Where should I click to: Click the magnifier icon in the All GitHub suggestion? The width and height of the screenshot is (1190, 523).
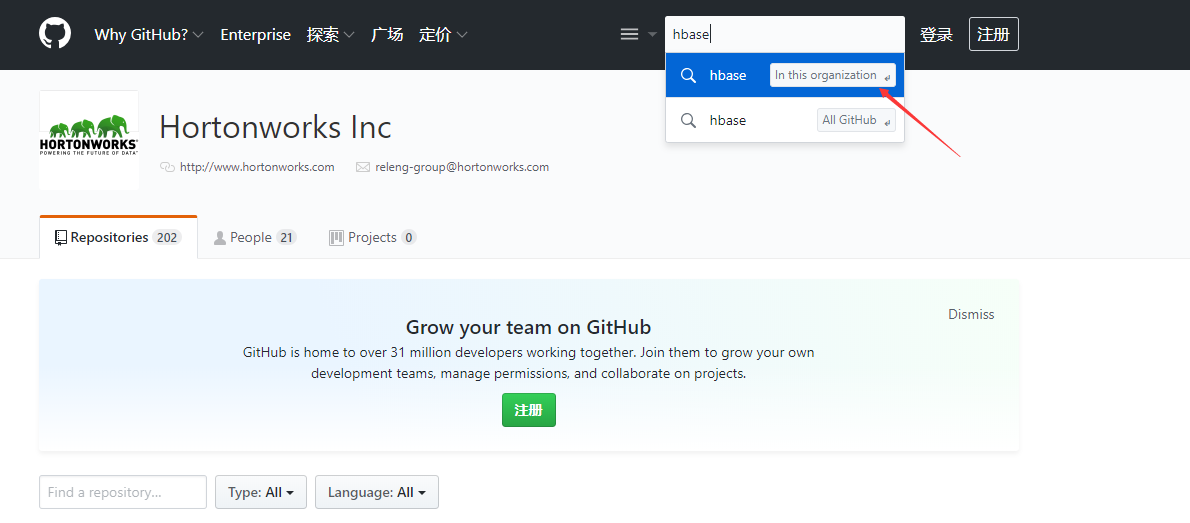tap(688, 120)
